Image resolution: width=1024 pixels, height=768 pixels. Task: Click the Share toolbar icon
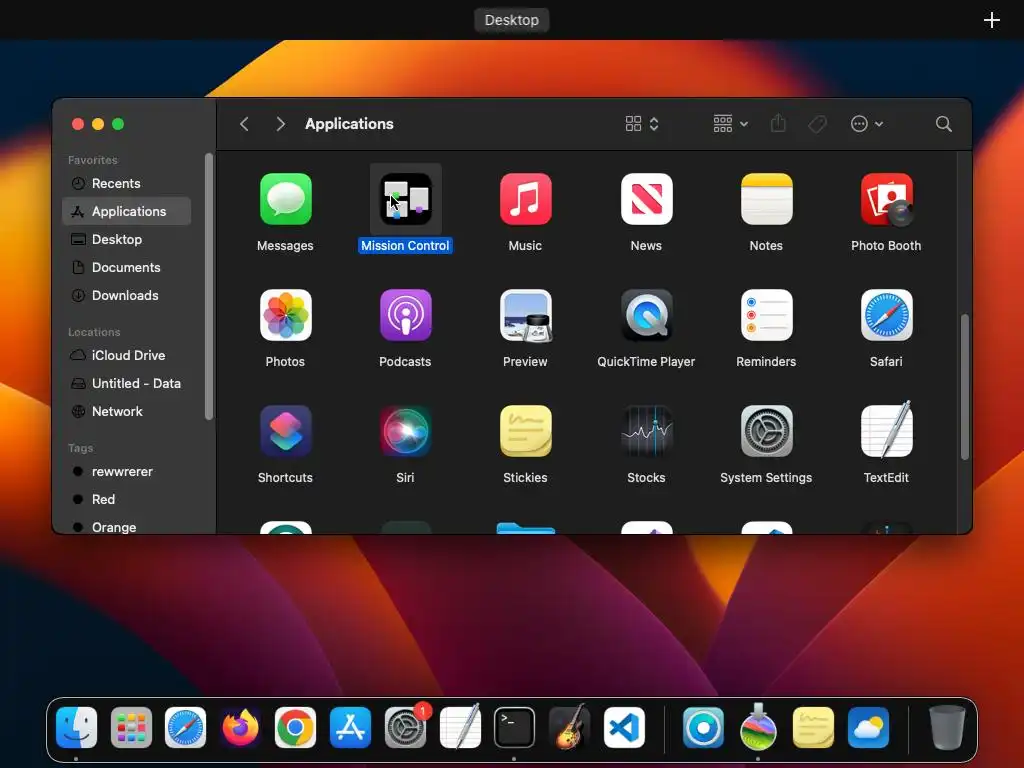778,123
